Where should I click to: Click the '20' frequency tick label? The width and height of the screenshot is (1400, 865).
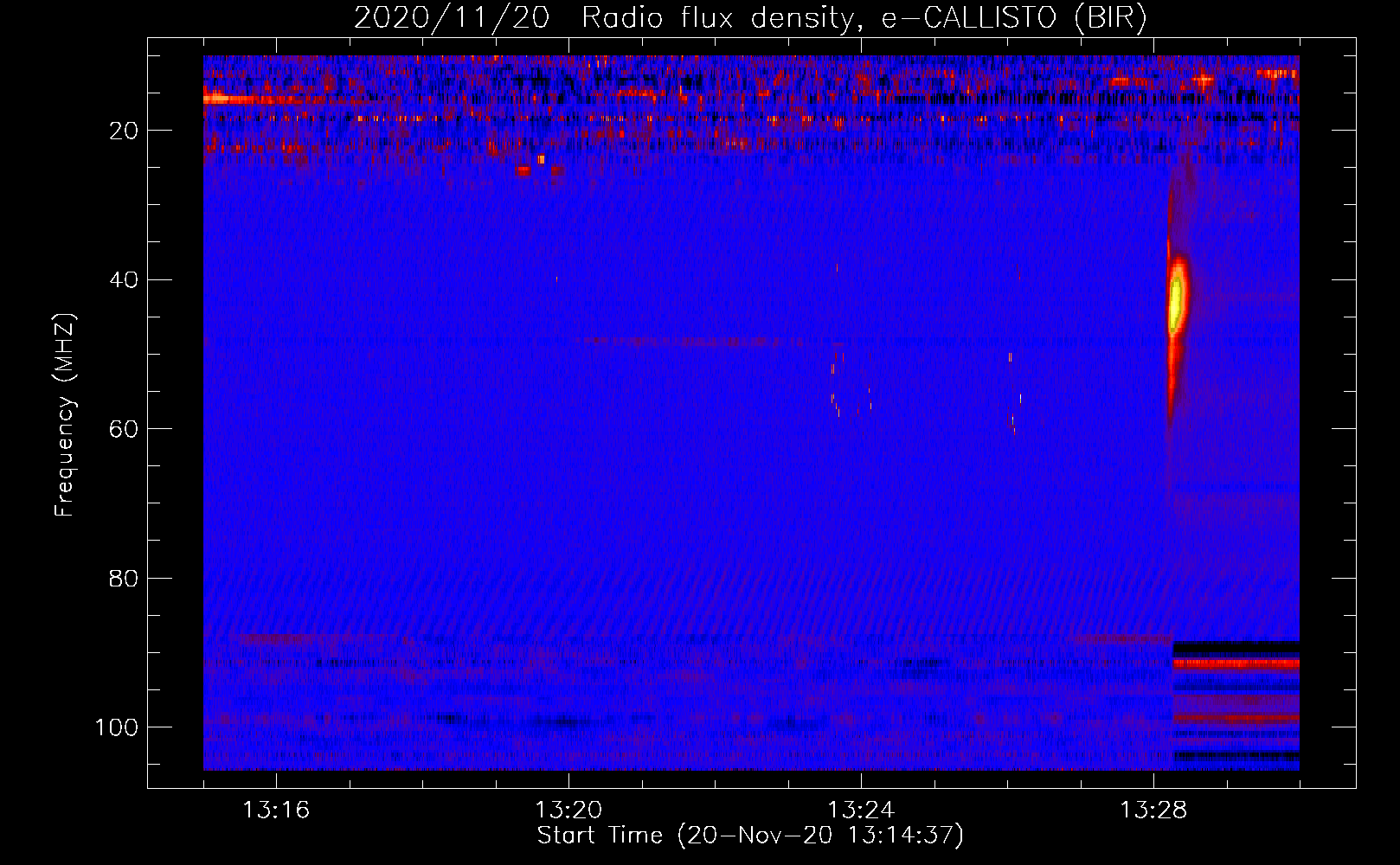[x=125, y=131]
